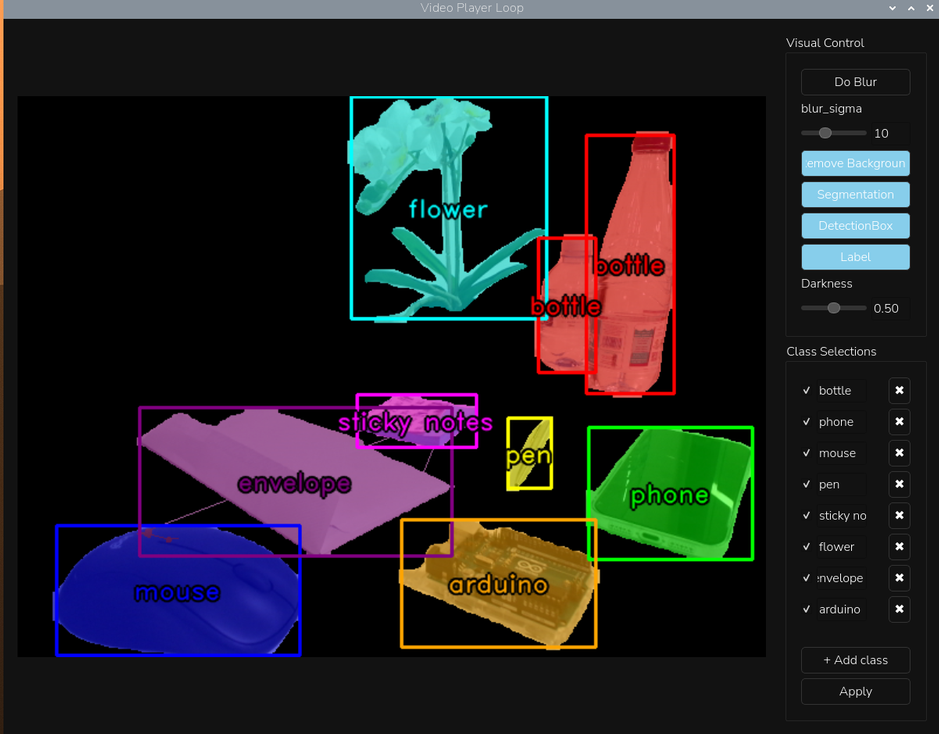The image size is (939, 734).
Task: Click the Video Player Loop window title
Action: click(x=472, y=8)
